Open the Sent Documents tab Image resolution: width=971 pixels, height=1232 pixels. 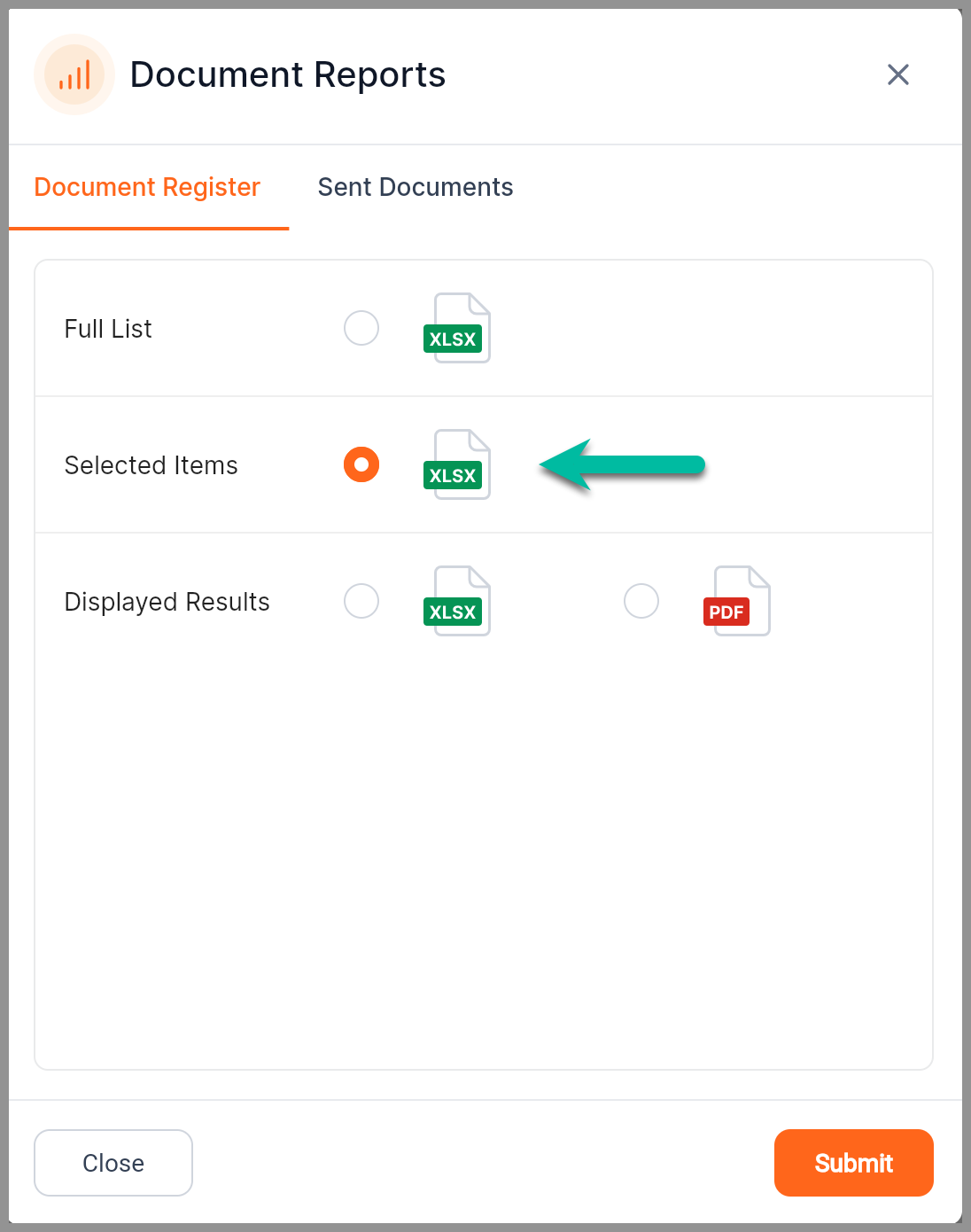click(x=416, y=187)
